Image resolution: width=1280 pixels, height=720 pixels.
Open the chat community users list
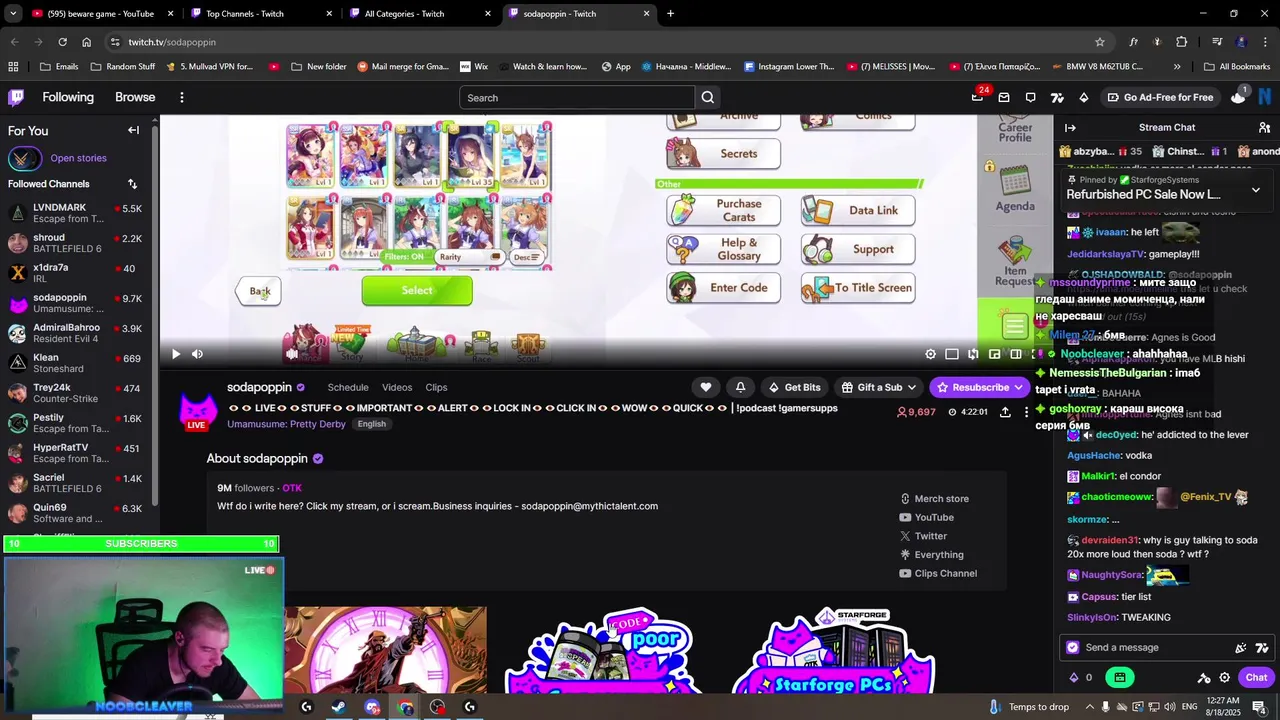pos(1264,127)
